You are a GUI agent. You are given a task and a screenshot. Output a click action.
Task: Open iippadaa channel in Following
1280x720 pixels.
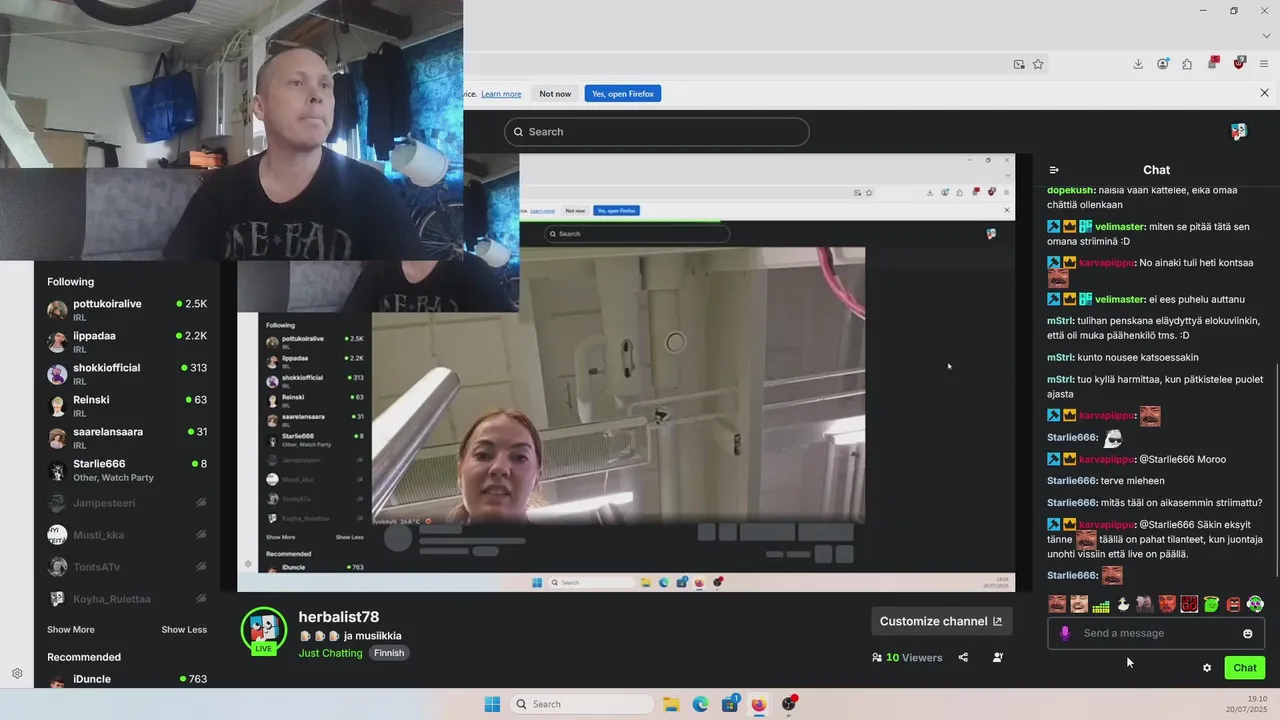coord(127,341)
